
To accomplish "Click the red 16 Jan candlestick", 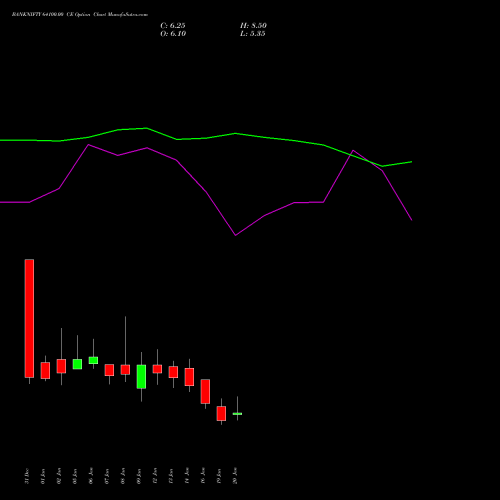I will [205, 391].
